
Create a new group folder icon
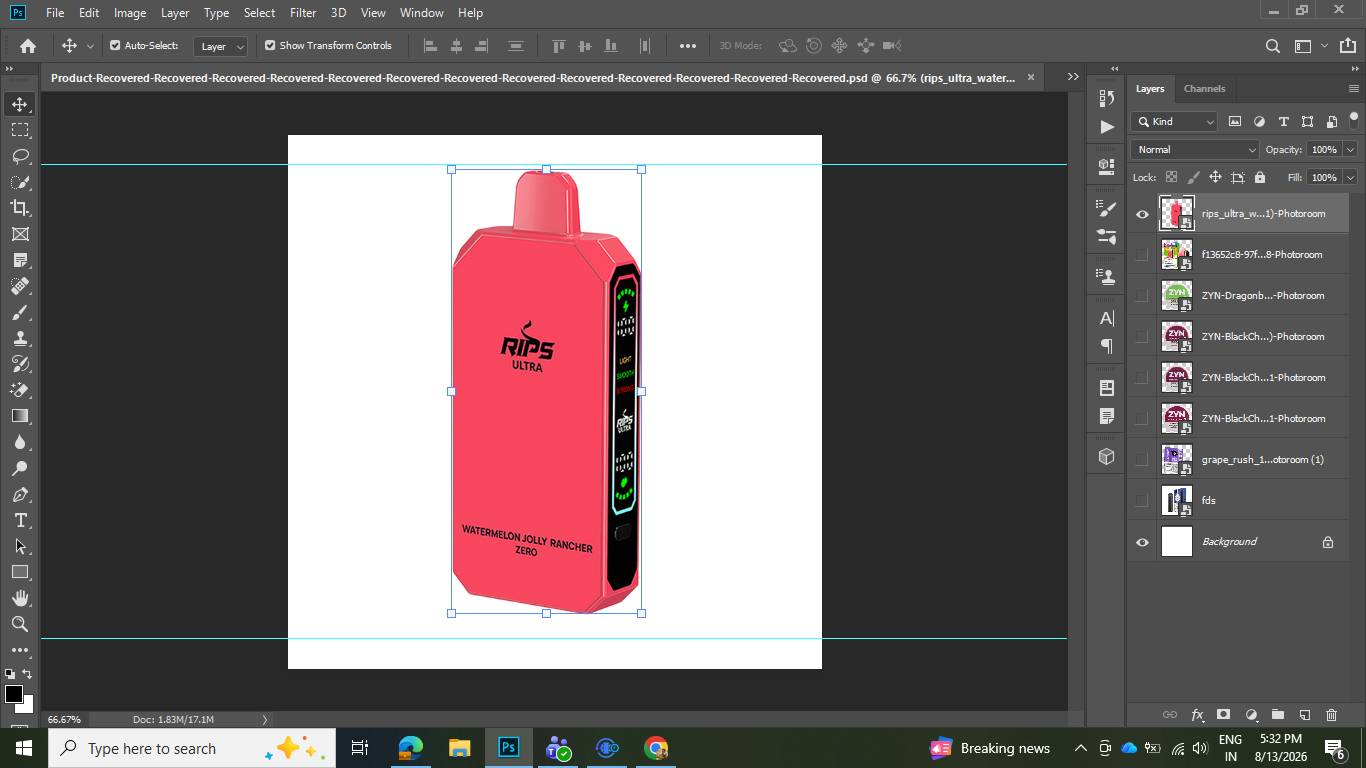tap(1277, 715)
